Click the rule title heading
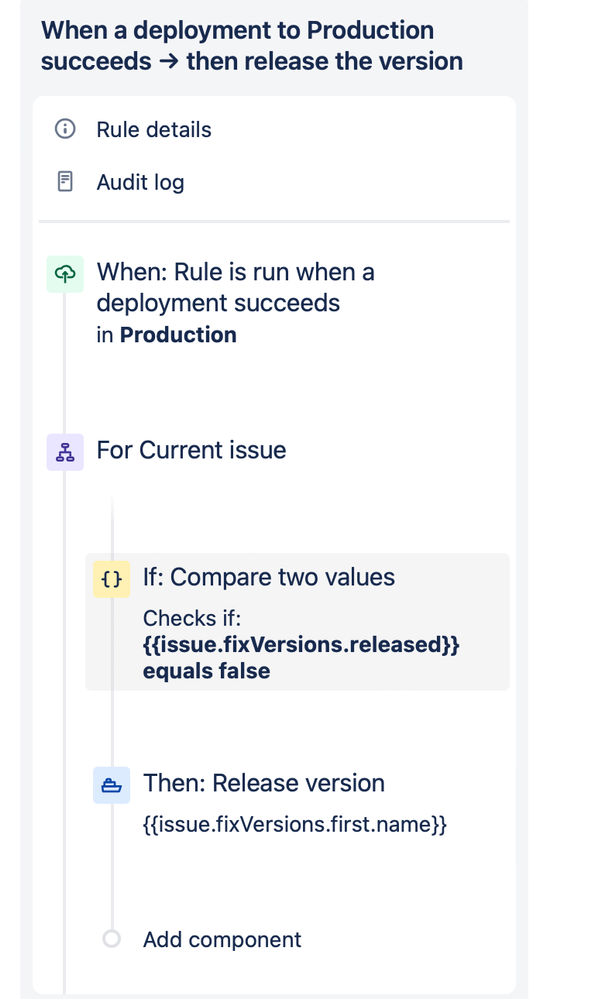 click(252, 46)
